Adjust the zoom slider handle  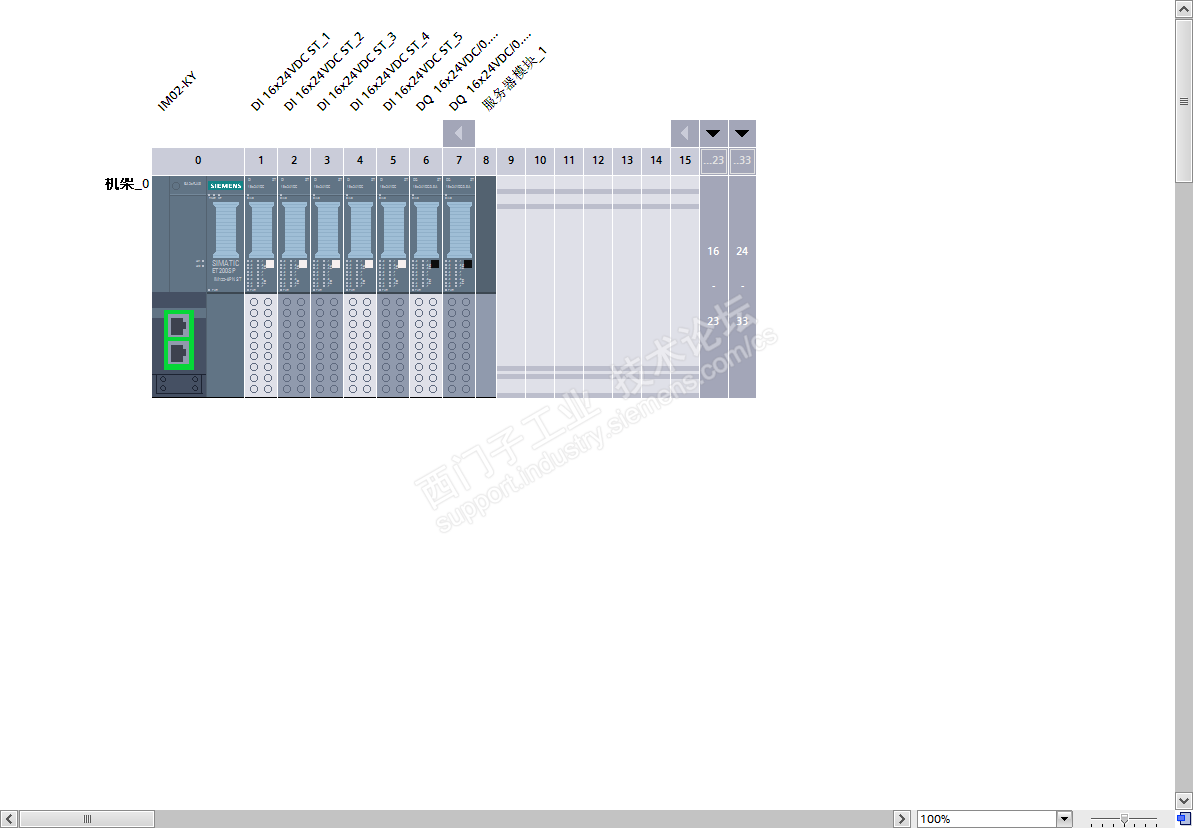pos(1125,819)
